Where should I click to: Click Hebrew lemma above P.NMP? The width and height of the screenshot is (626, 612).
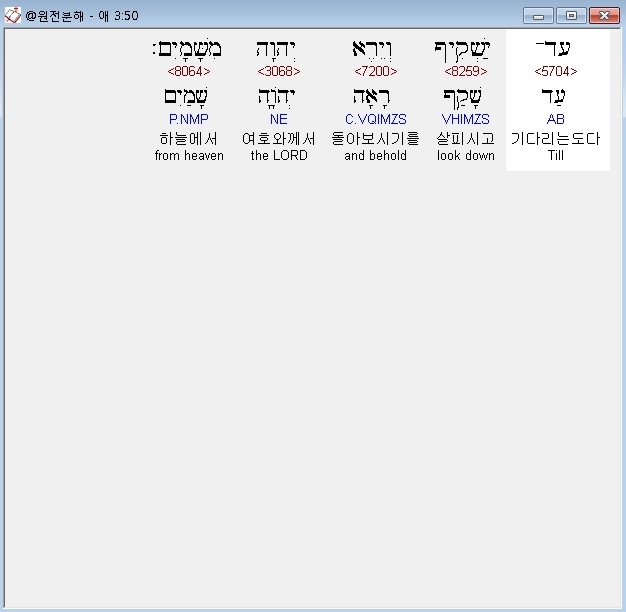186,97
